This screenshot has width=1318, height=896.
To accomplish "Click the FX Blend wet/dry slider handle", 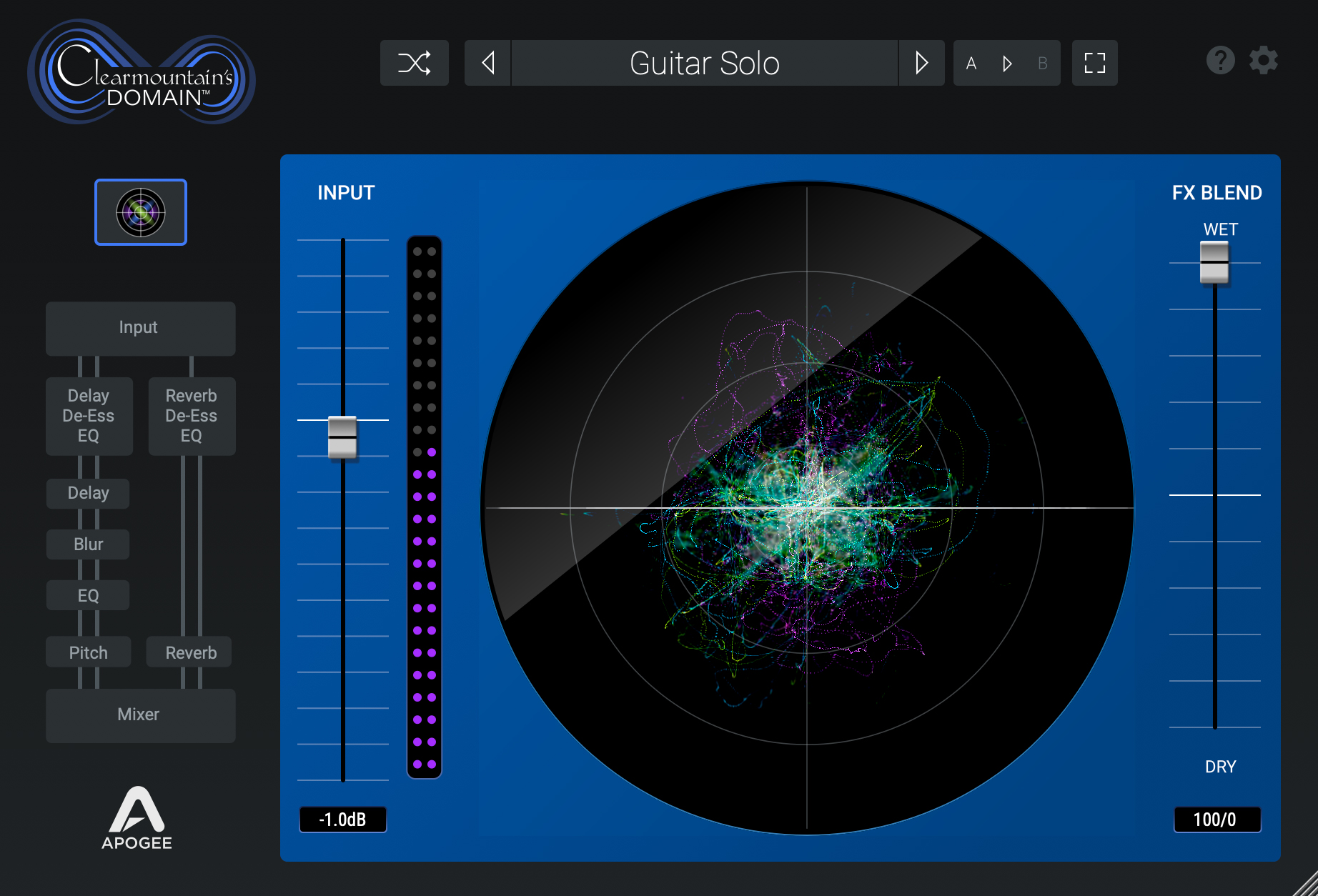I will pos(1214,262).
